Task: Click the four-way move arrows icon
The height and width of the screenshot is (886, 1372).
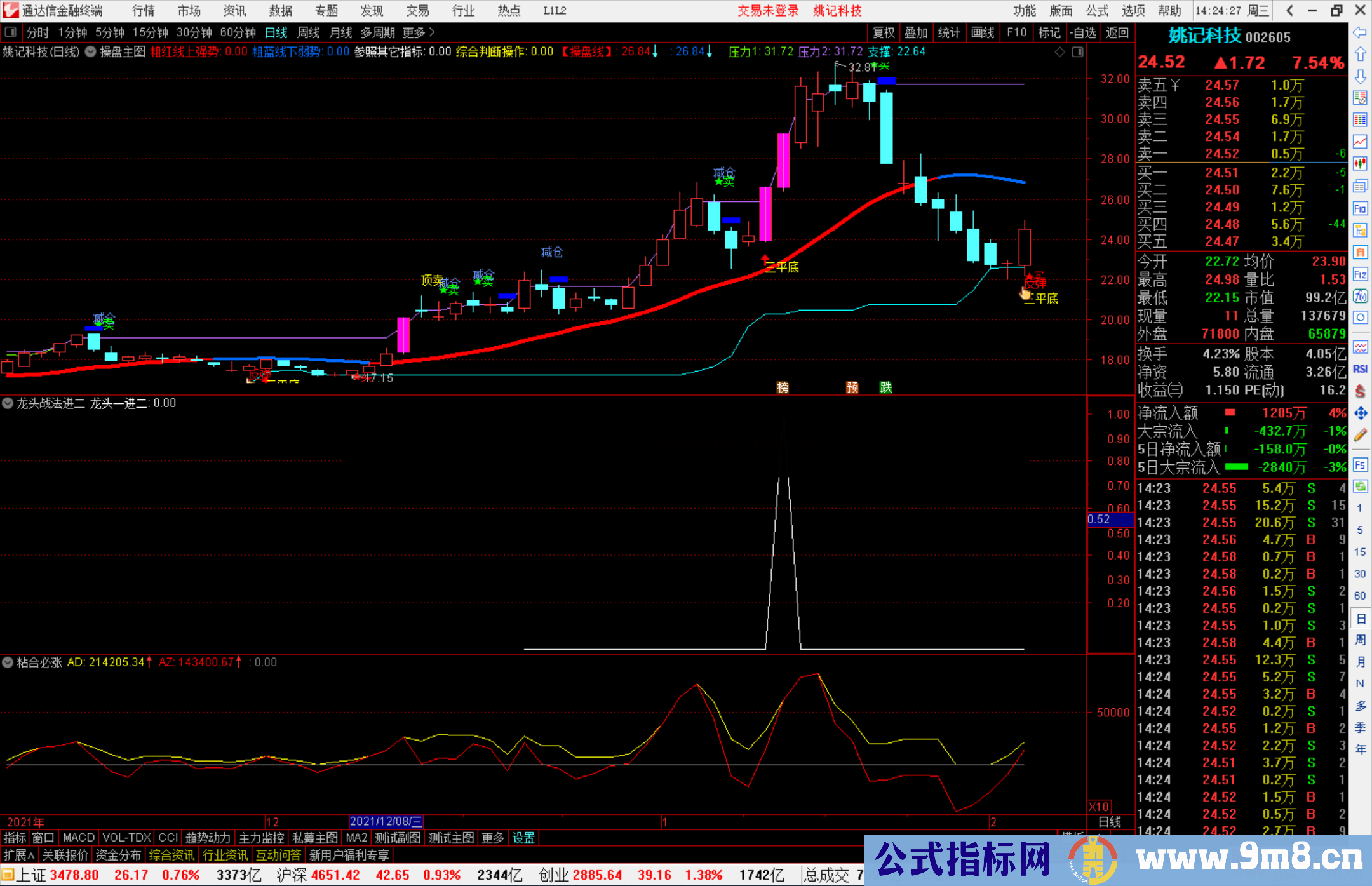Action: pyautogui.click(x=1360, y=413)
